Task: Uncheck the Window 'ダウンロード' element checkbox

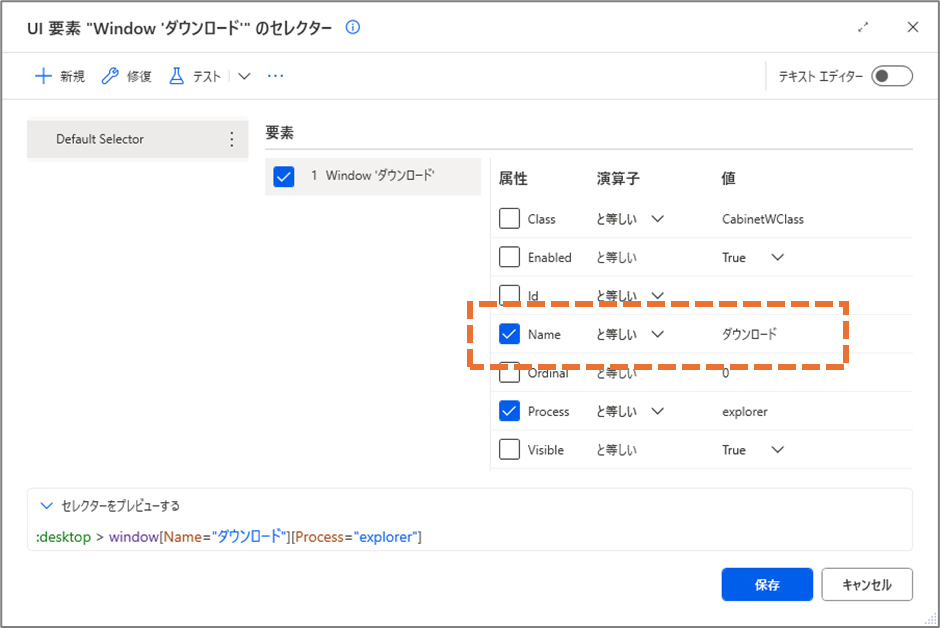Action: 284,176
